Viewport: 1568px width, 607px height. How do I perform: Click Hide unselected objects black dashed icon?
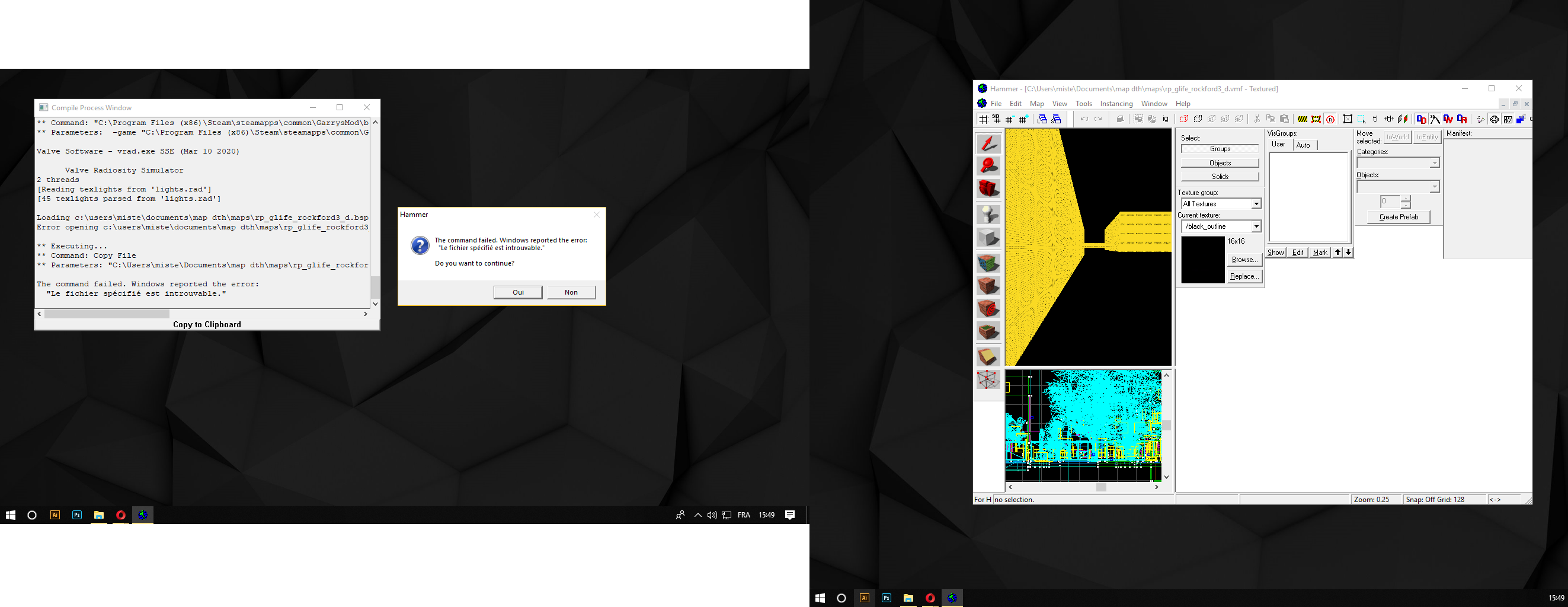1198,119
